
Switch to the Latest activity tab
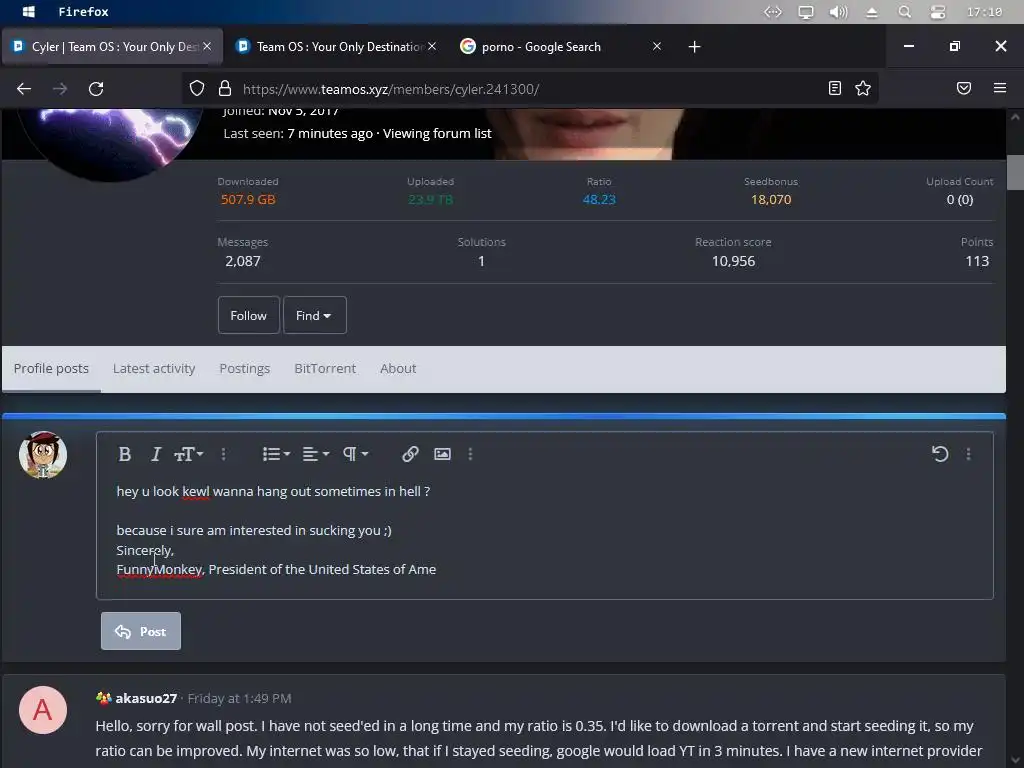point(153,368)
